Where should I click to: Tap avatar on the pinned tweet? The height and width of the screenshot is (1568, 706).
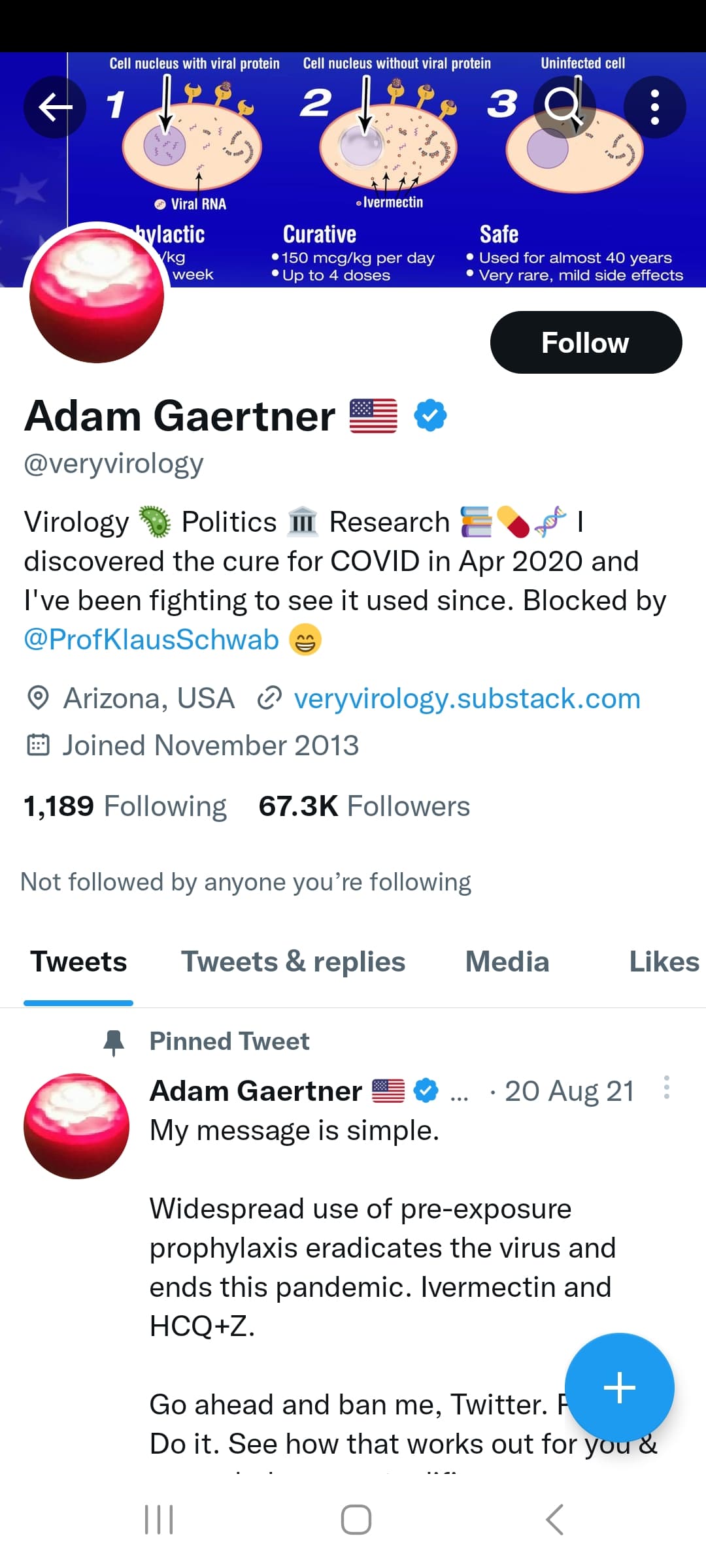tap(76, 1126)
